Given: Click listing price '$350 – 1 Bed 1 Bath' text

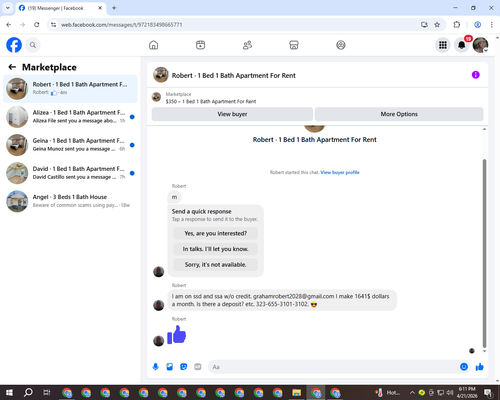Looking at the screenshot, I should tap(211, 101).
